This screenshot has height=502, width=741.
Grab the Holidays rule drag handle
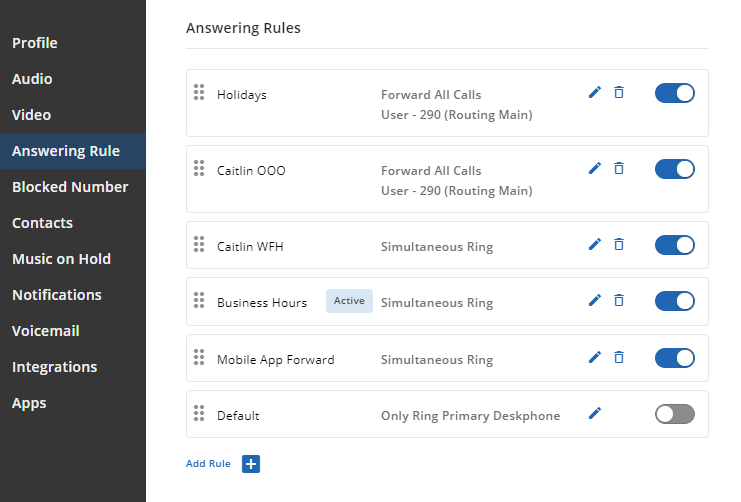click(199, 92)
